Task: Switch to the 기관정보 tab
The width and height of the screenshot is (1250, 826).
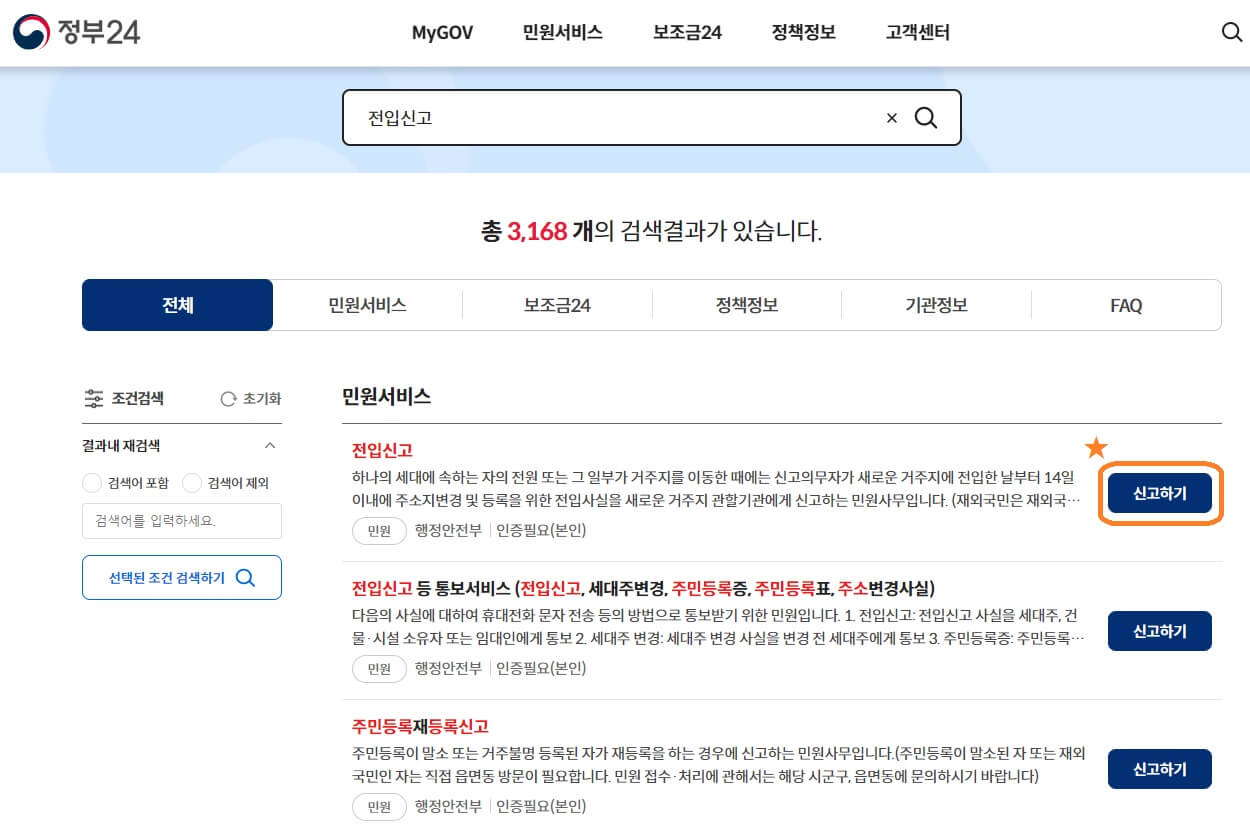Action: coord(937,305)
